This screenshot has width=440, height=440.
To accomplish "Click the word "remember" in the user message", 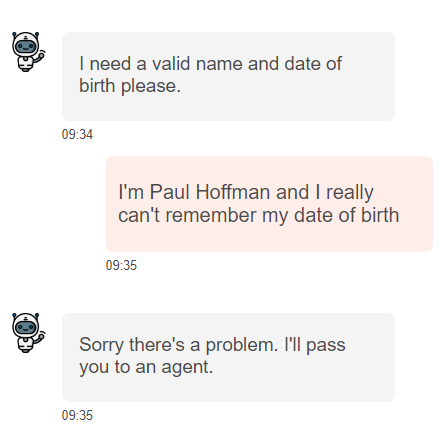I will [x=211, y=215].
